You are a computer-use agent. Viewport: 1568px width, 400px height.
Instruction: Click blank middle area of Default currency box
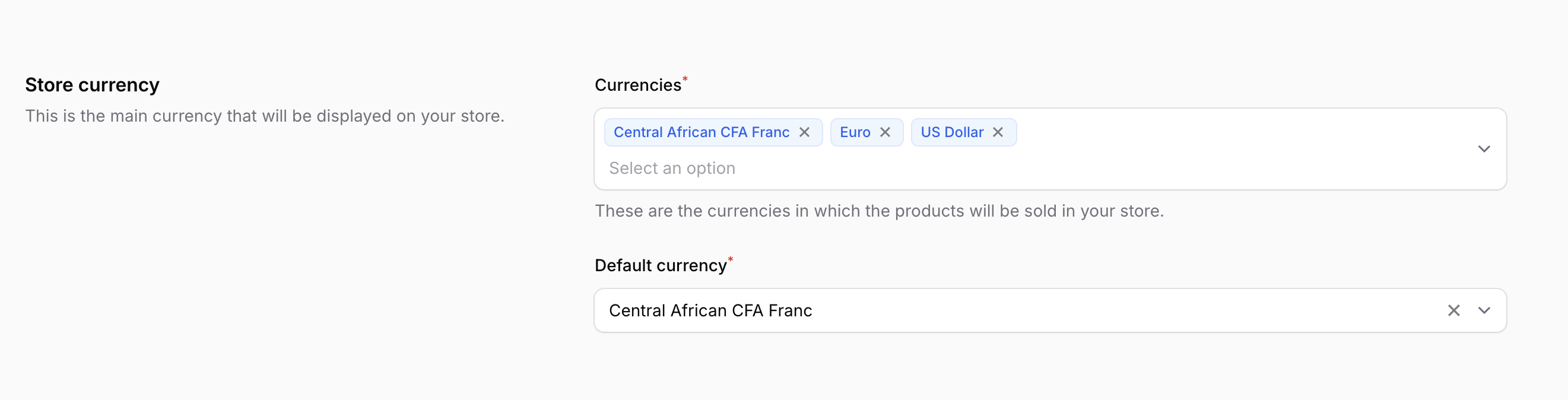1096,310
